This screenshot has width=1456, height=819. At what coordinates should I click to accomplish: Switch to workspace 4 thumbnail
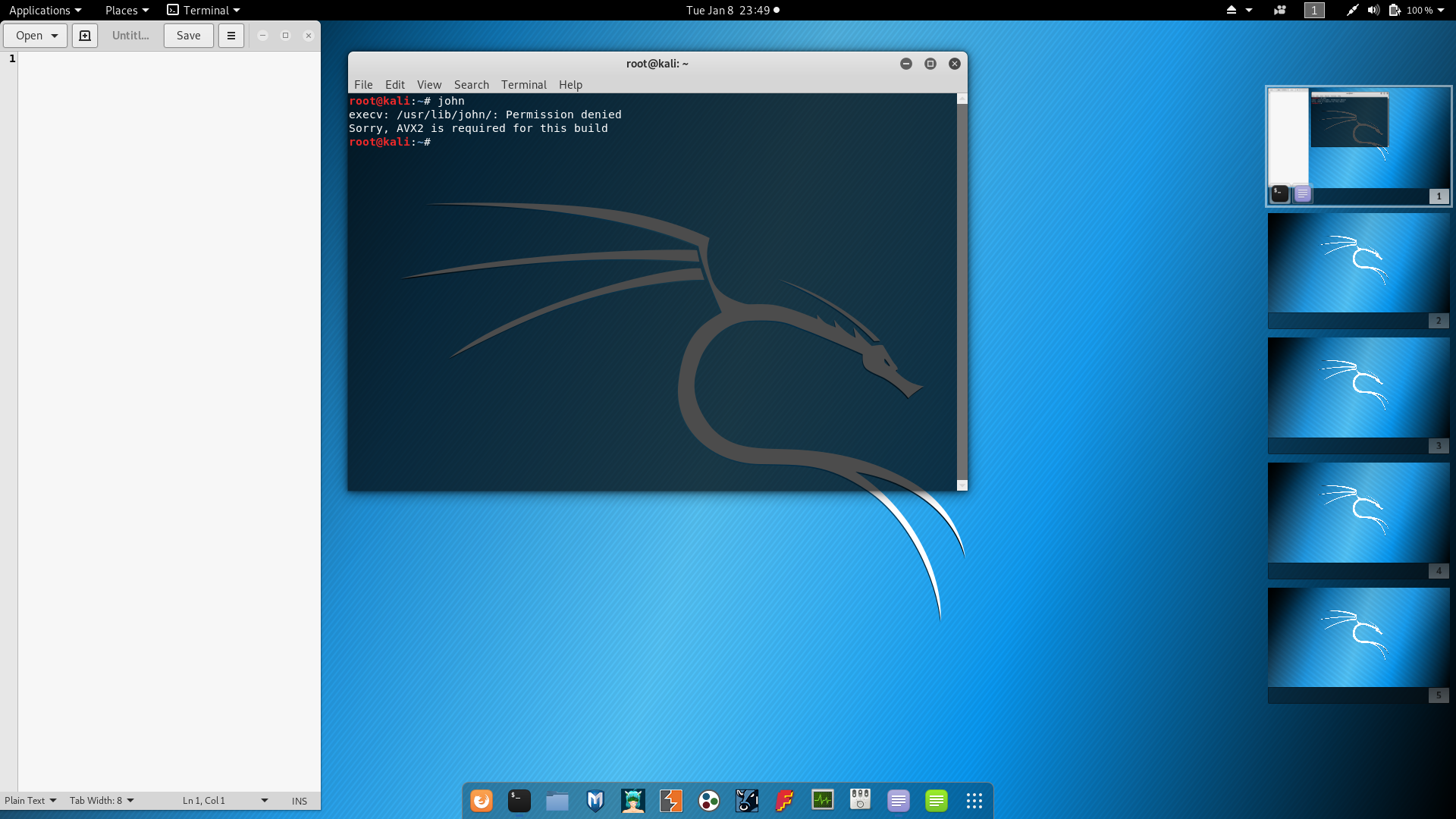click(x=1359, y=520)
